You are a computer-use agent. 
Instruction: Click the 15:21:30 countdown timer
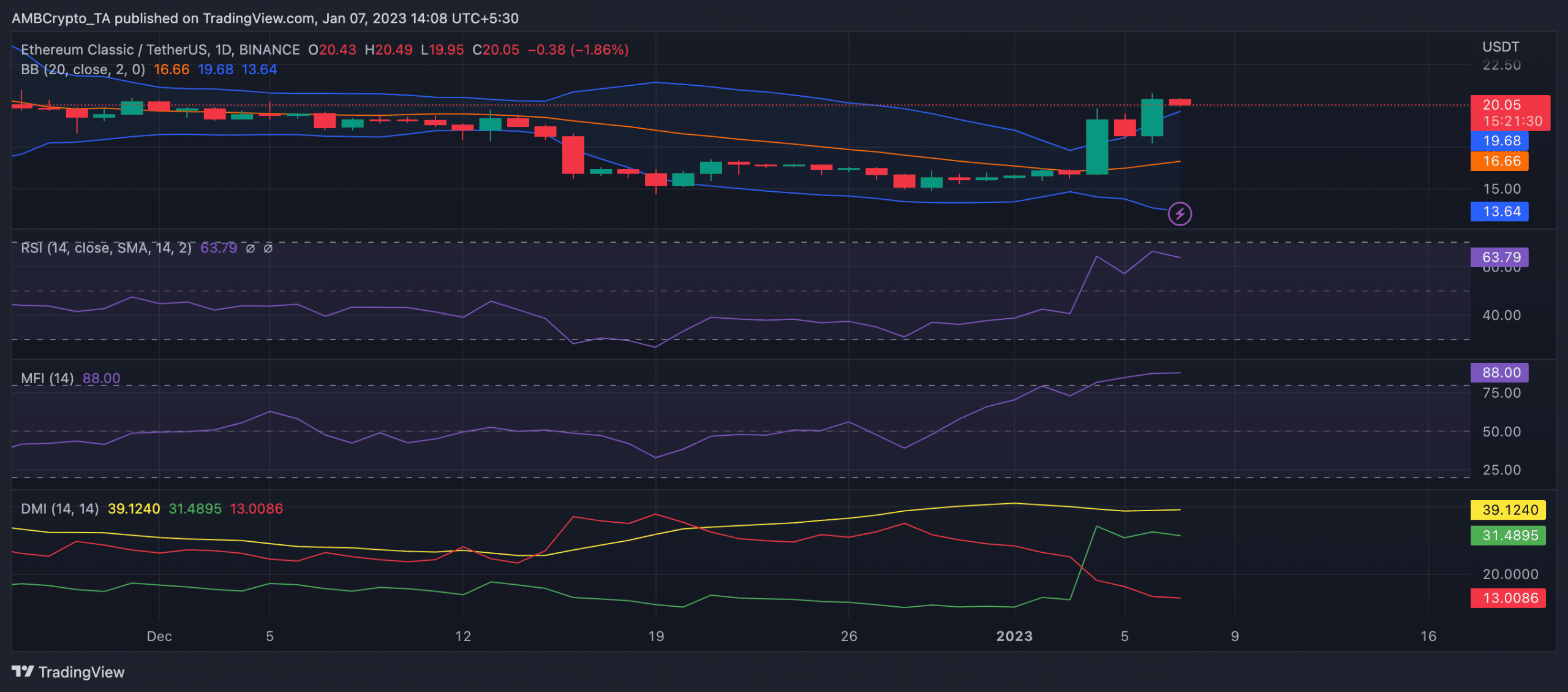tap(1513, 121)
